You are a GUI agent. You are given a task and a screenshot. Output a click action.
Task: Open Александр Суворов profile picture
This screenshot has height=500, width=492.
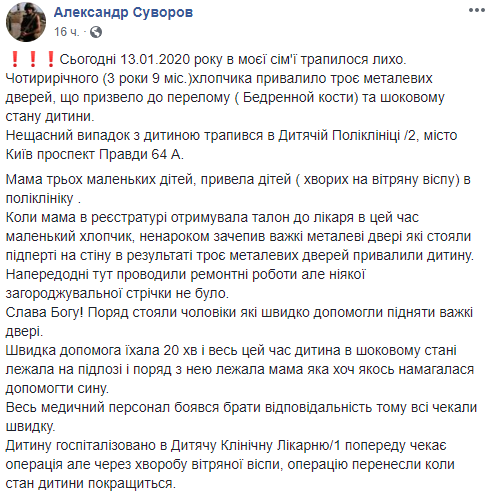pos(26,22)
